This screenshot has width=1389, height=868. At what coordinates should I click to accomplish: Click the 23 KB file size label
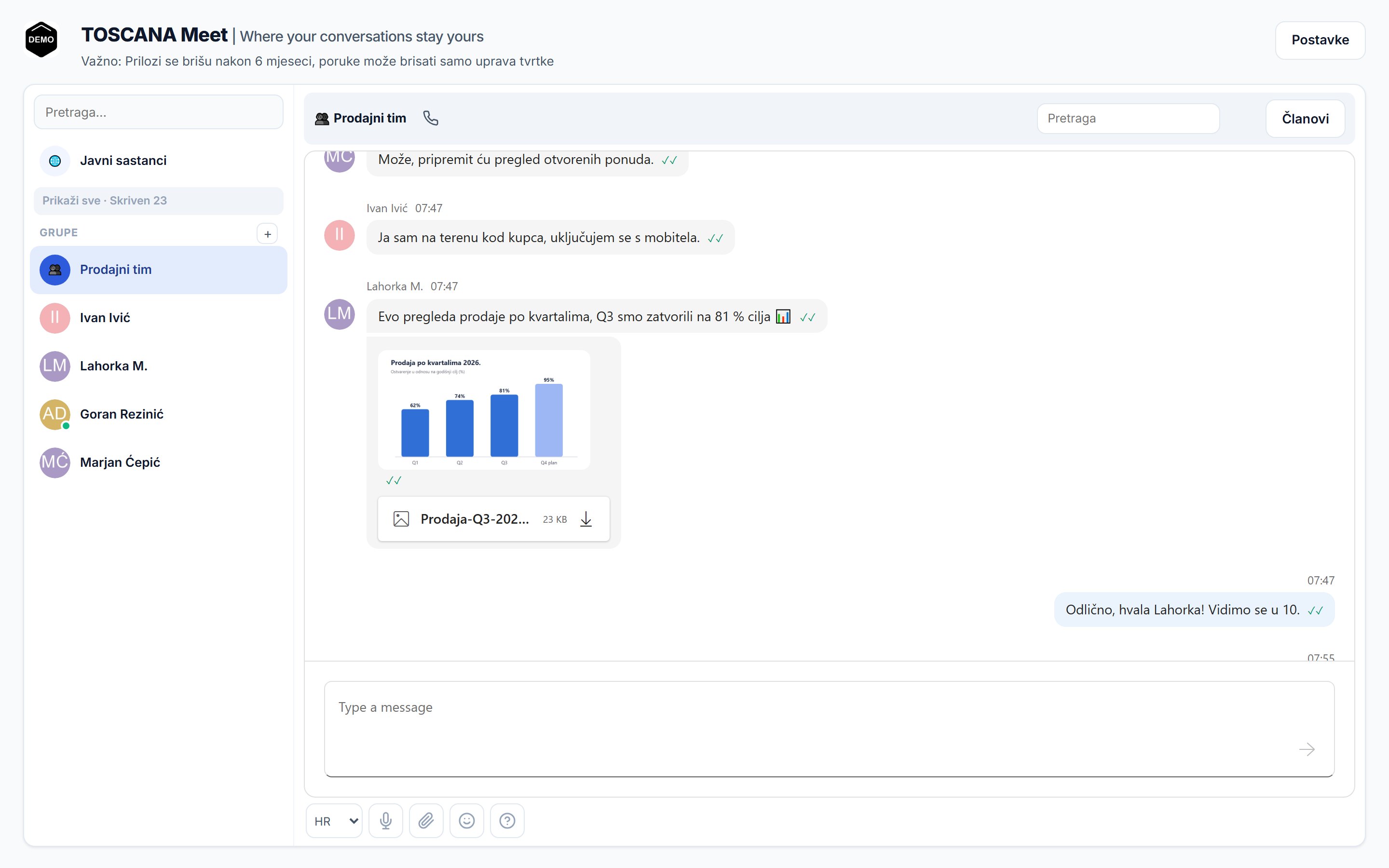555,519
